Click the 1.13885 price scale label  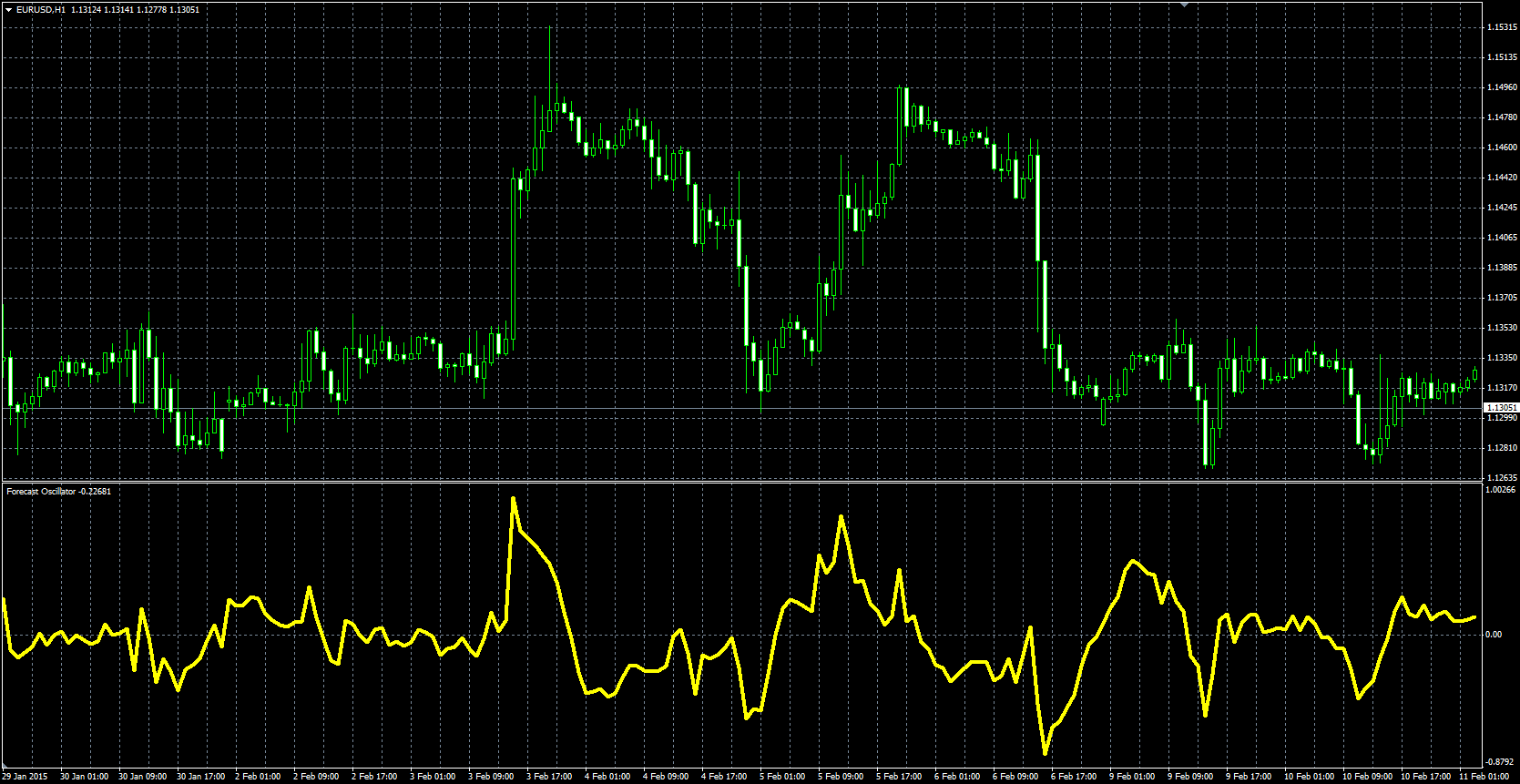(1502, 268)
